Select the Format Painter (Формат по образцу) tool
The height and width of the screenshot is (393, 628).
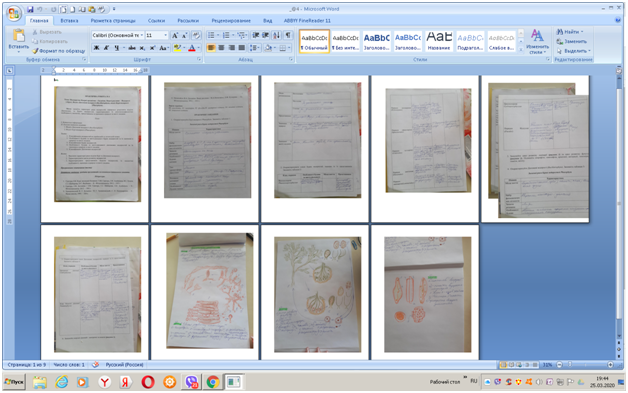tap(58, 51)
